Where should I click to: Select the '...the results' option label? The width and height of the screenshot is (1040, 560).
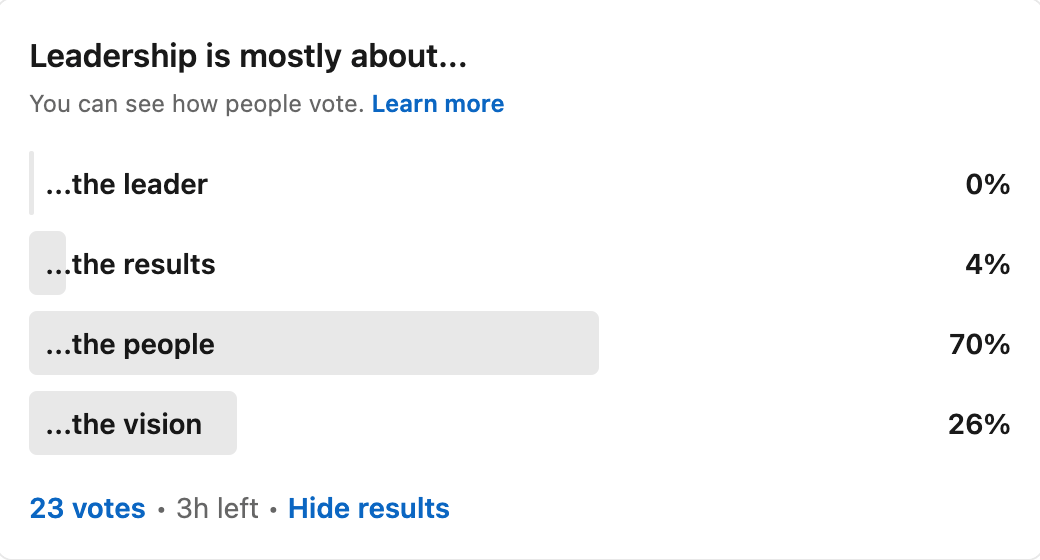click(131, 264)
